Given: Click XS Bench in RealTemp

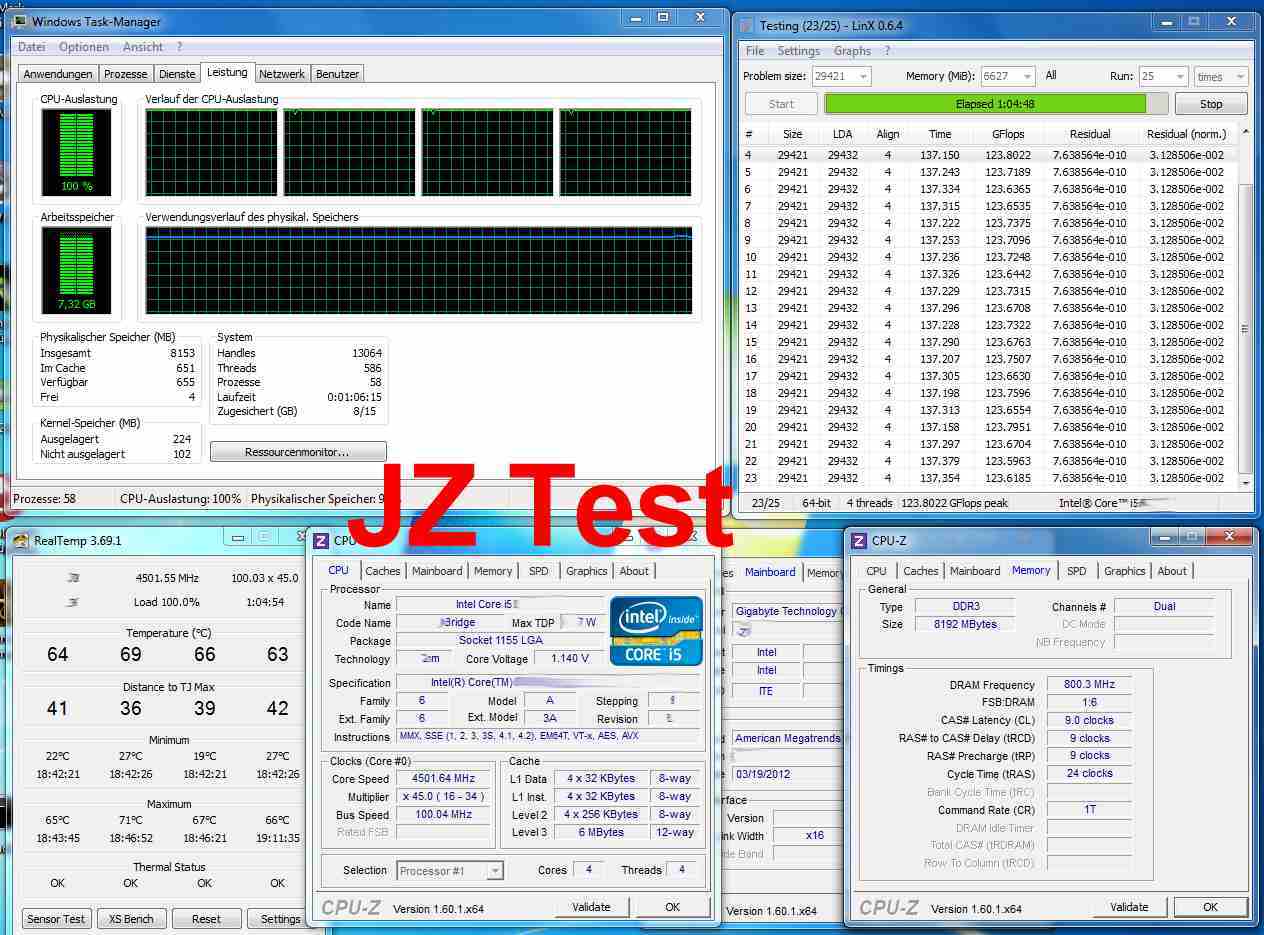Looking at the screenshot, I should pos(131,919).
